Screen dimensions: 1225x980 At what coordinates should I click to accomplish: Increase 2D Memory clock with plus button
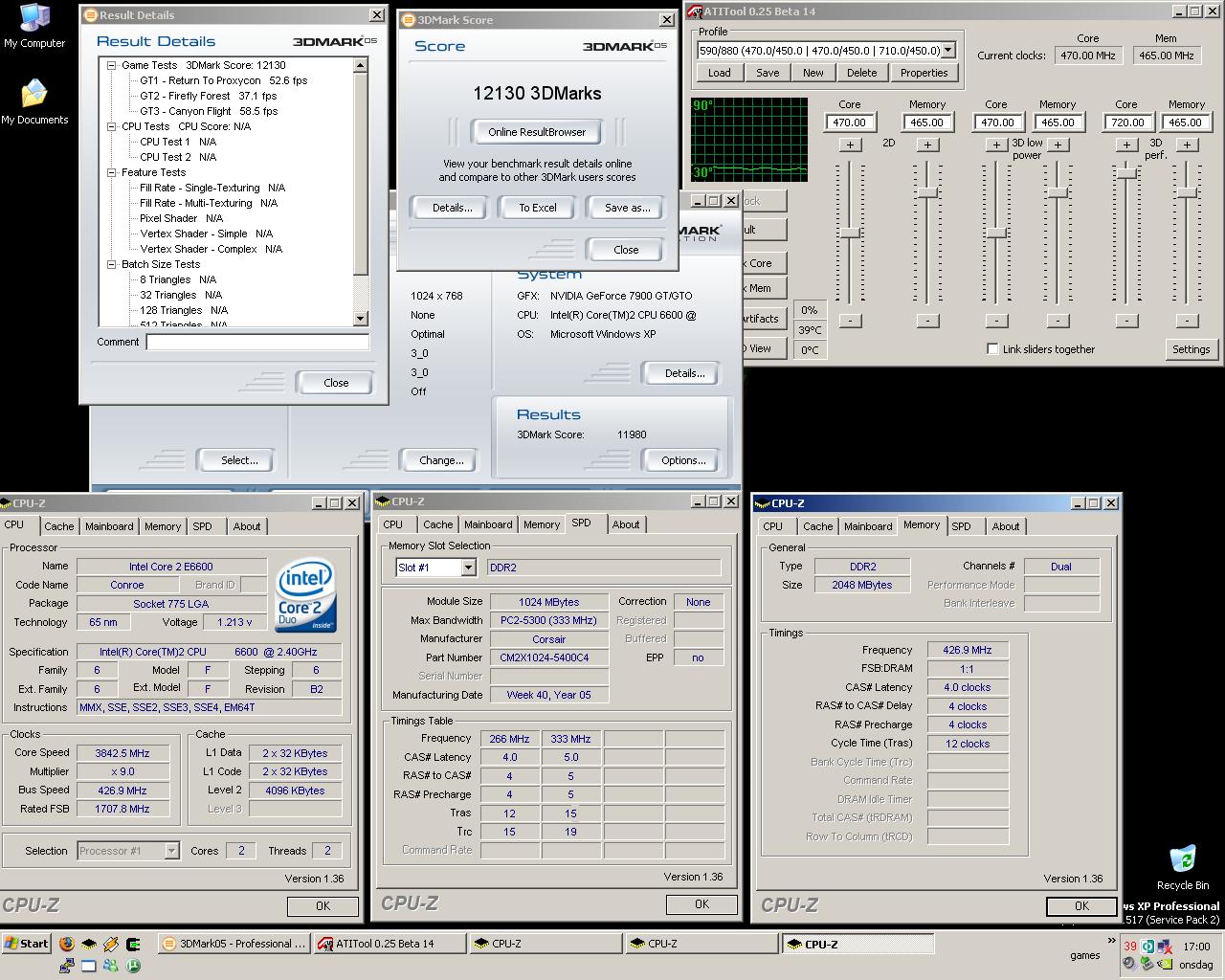(927, 145)
